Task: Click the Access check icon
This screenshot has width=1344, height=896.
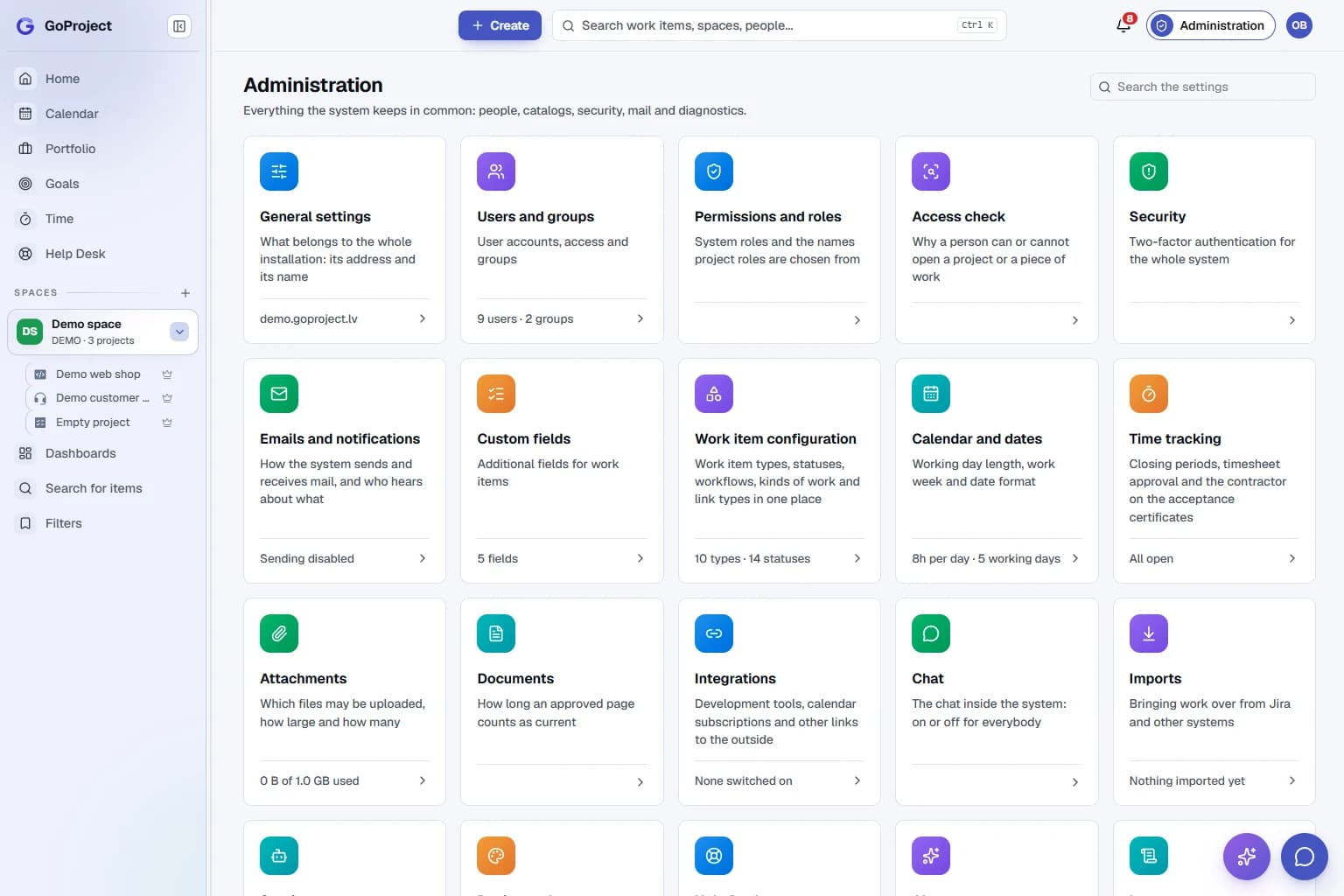Action: point(931,171)
